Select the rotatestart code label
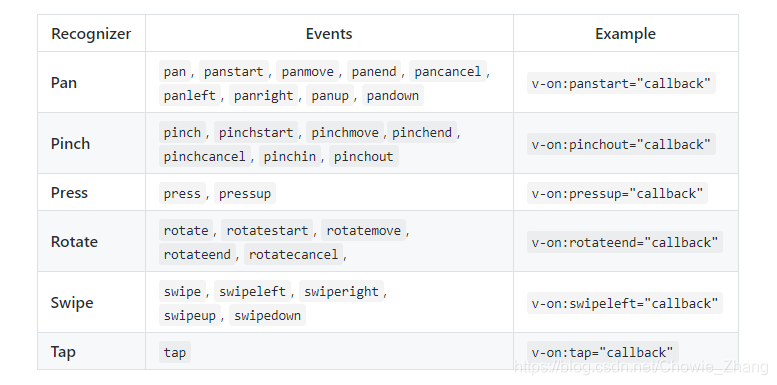The height and width of the screenshot is (385, 777). point(267,230)
